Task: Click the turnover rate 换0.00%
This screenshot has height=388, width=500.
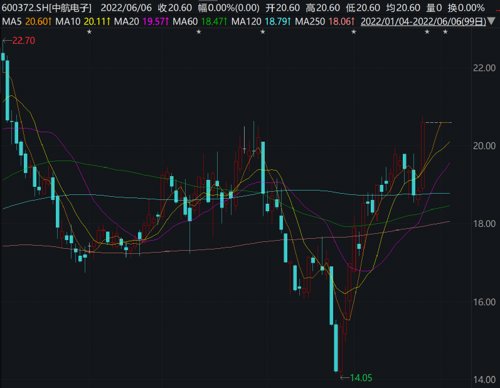Action: coord(466,8)
